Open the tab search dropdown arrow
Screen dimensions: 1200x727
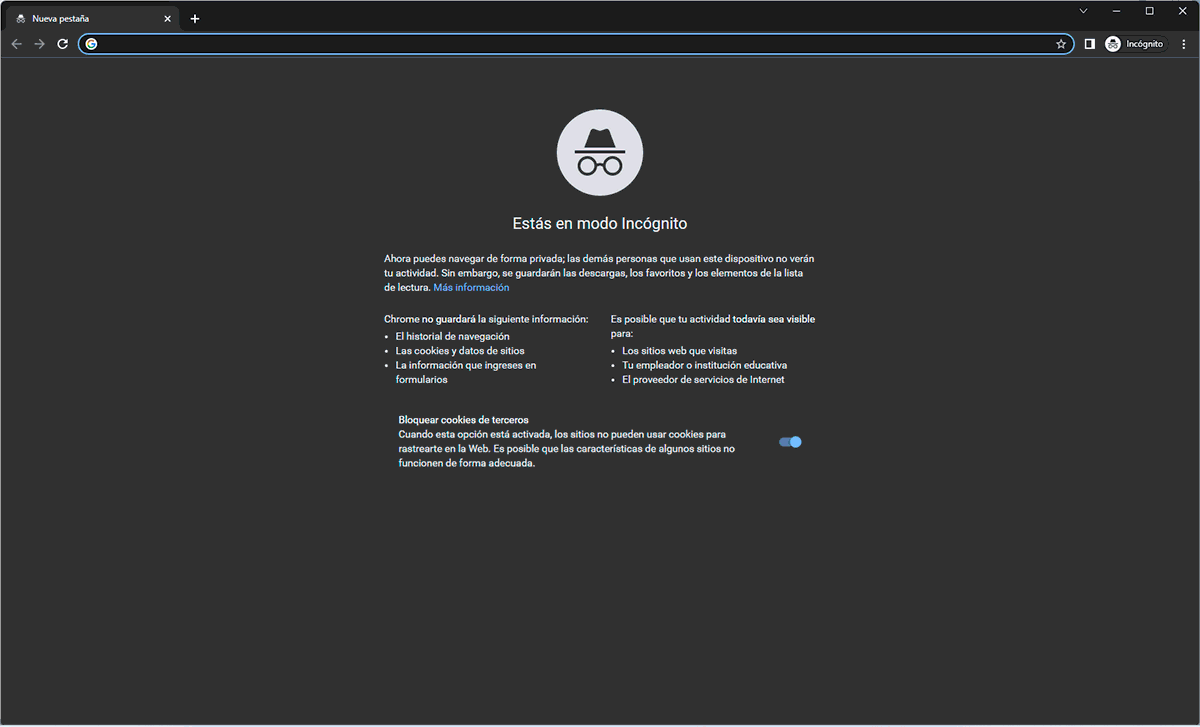click(1083, 11)
